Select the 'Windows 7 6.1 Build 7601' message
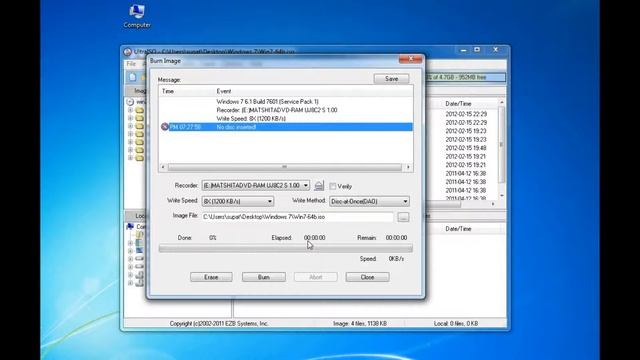Image resolution: width=640 pixels, height=360 pixels. [x=268, y=102]
